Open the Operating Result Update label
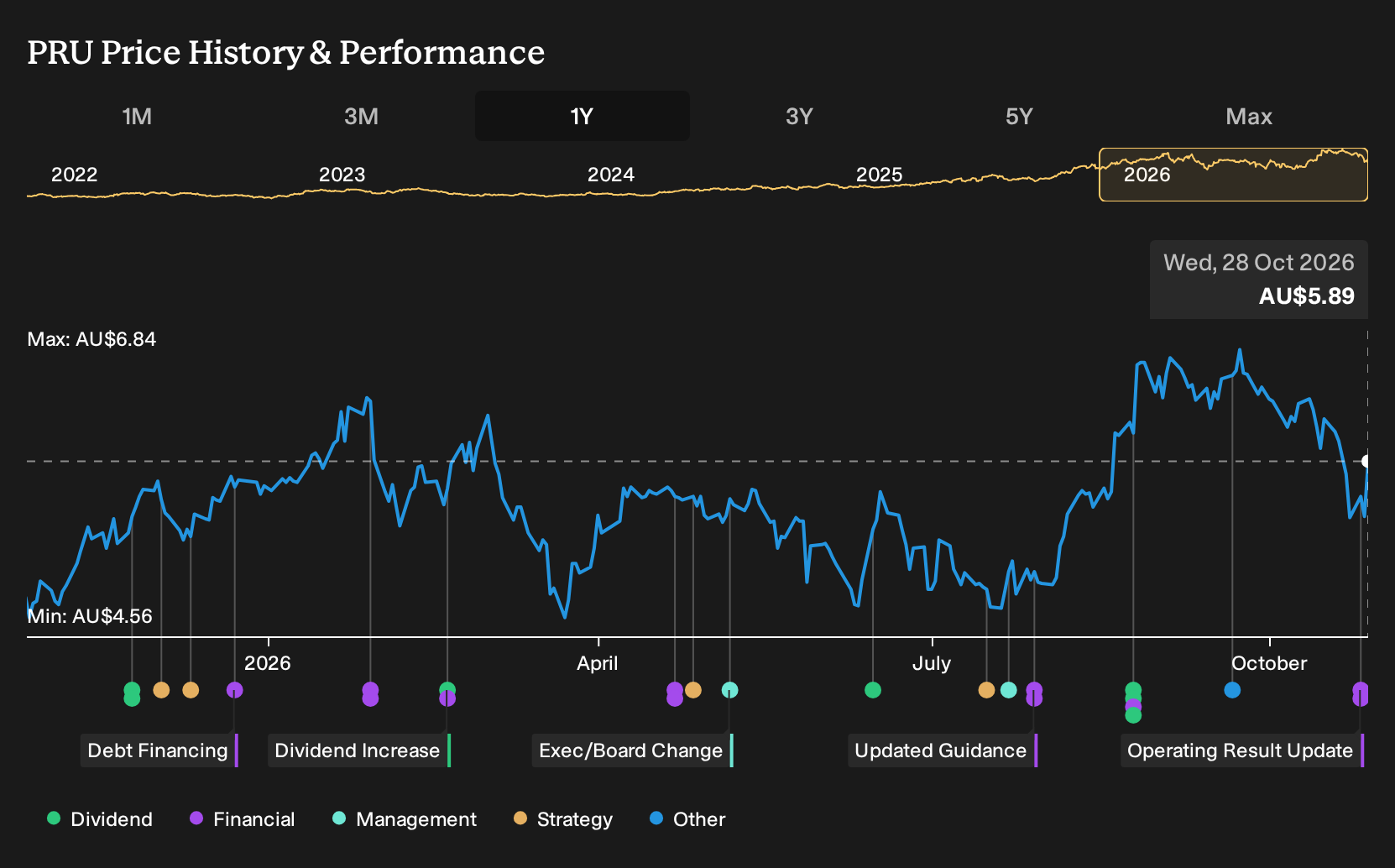Viewport: 1395px width, 868px height. click(1241, 750)
